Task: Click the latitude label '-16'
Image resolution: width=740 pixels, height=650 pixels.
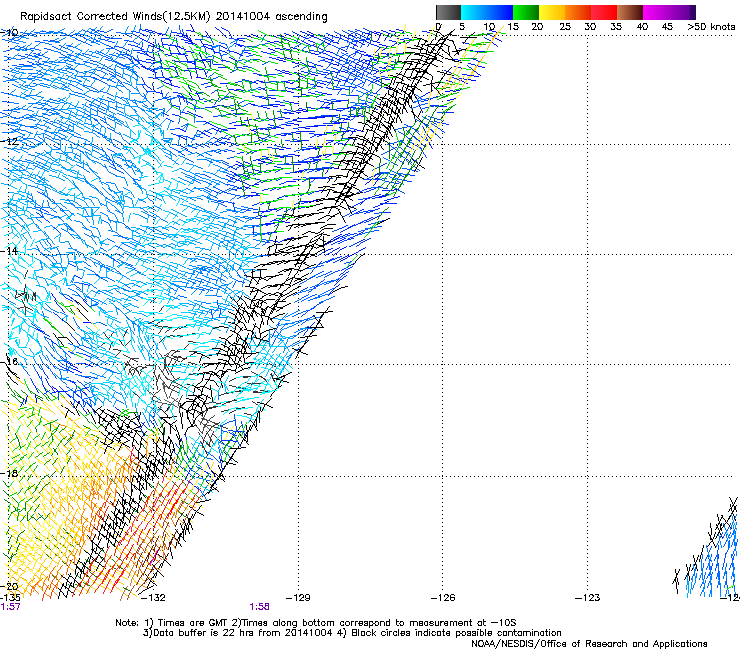Action: (x=9, y=361)
